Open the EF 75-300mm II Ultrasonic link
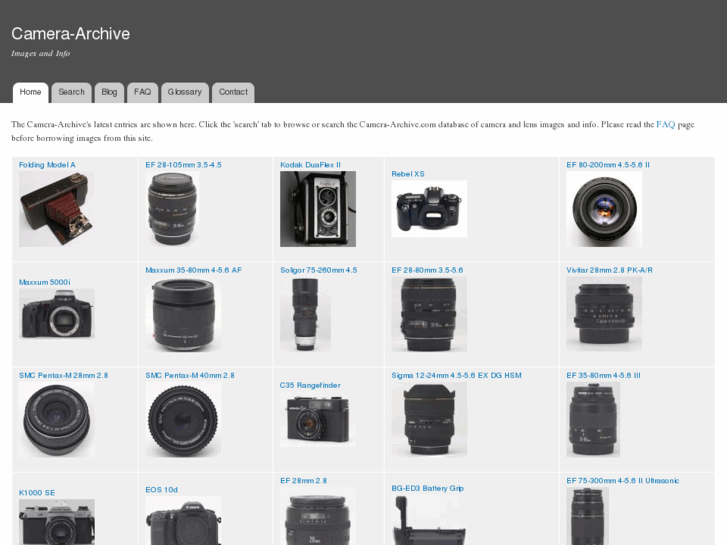727x545 pixels. point(623,481)
